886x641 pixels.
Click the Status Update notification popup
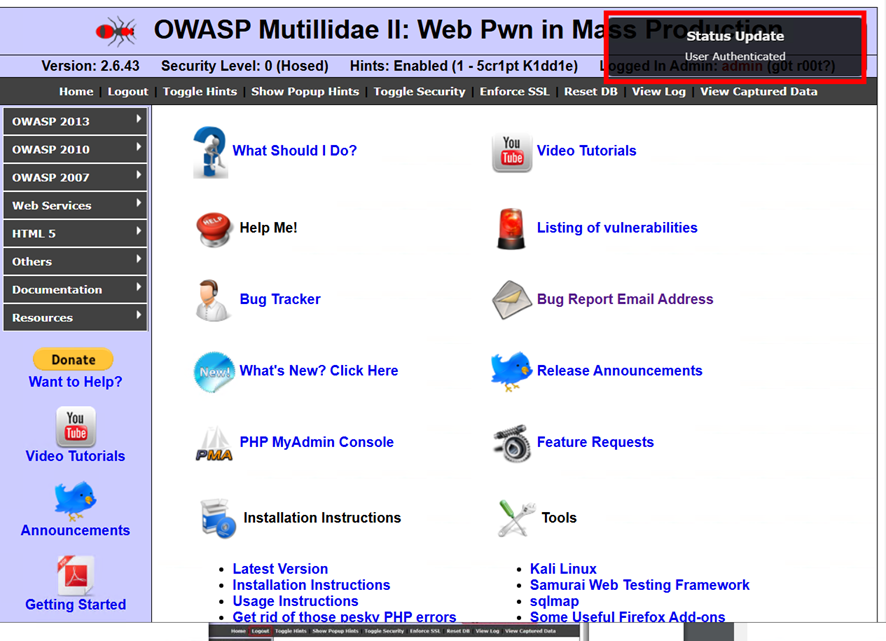click(x=735, y=46)
